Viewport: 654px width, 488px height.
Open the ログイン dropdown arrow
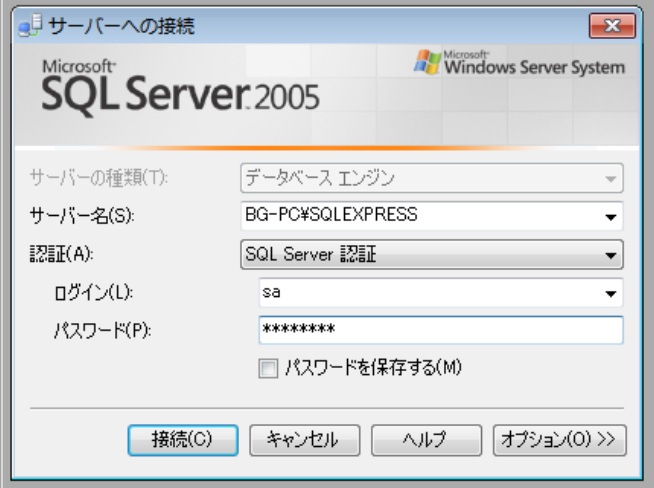tap(611, 293)
